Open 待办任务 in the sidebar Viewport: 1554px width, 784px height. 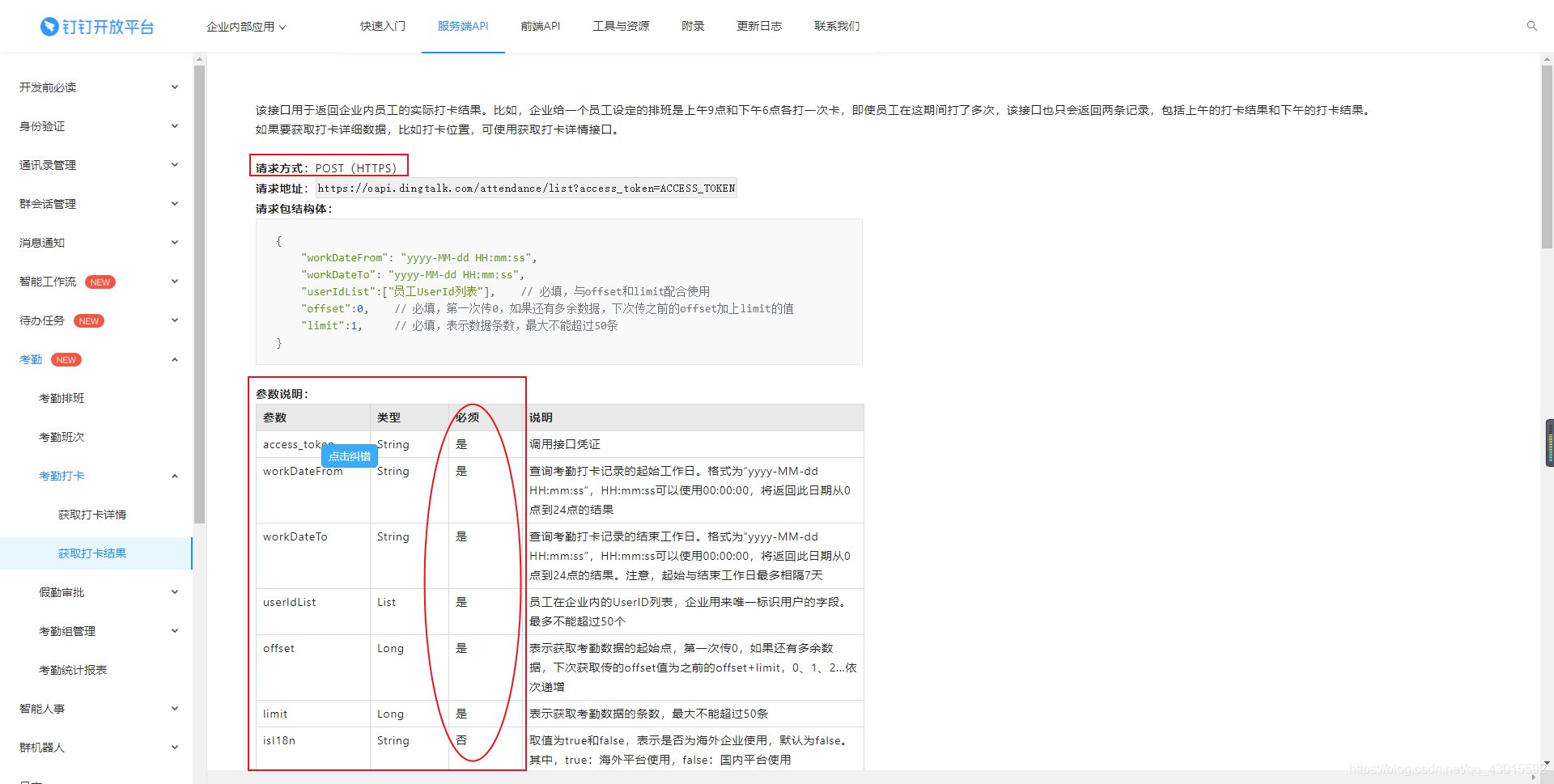(42, 320)
